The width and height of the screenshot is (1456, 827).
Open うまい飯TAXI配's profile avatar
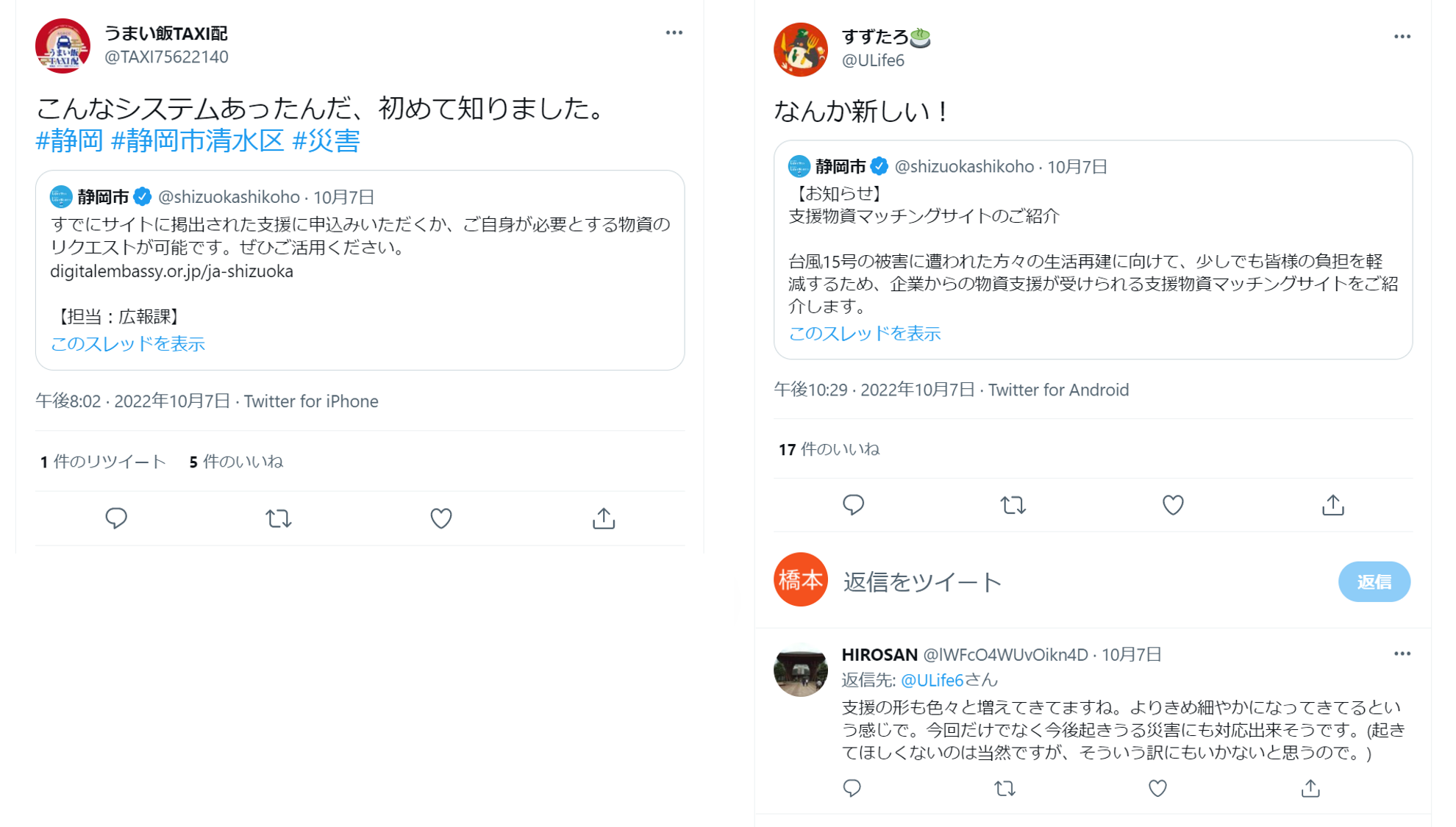pyautogui.click(x=63, y=46)
